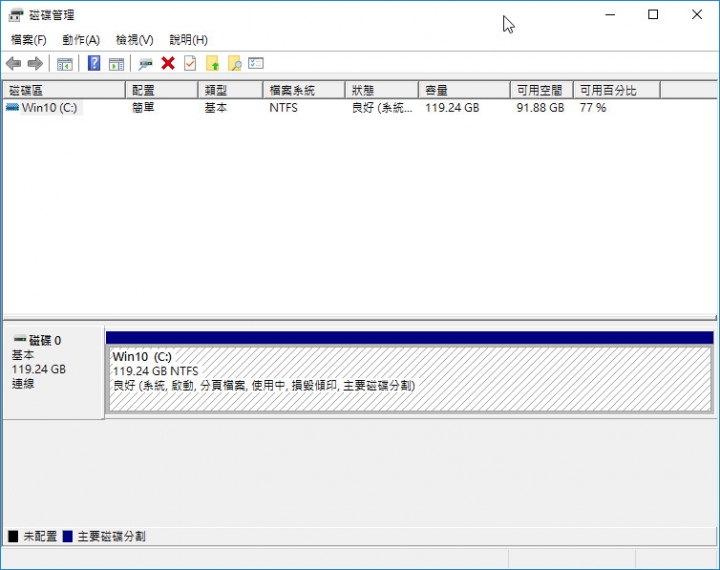Click the red X delete icon

168,63
